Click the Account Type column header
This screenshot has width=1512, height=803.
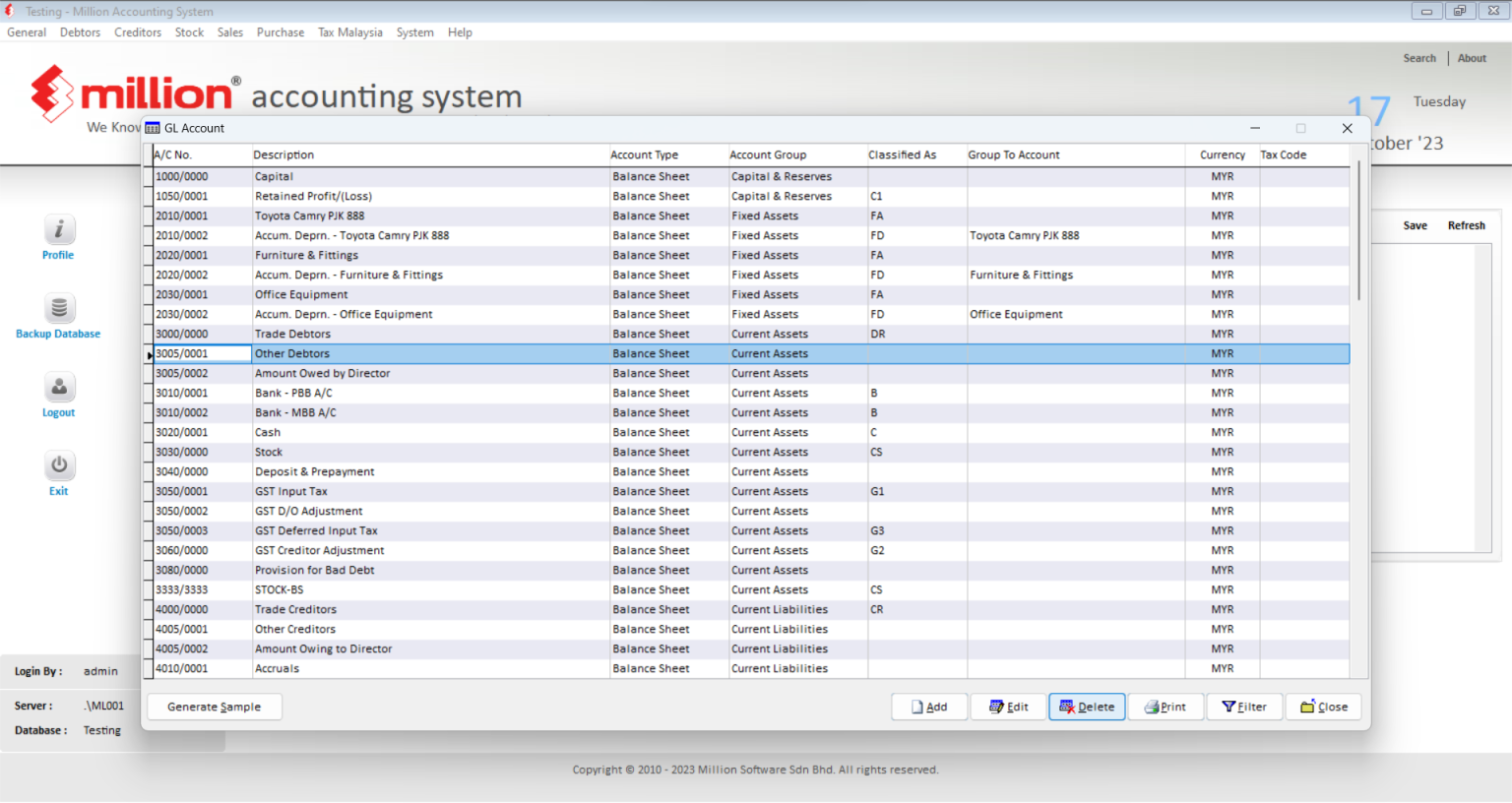[668, 154]
